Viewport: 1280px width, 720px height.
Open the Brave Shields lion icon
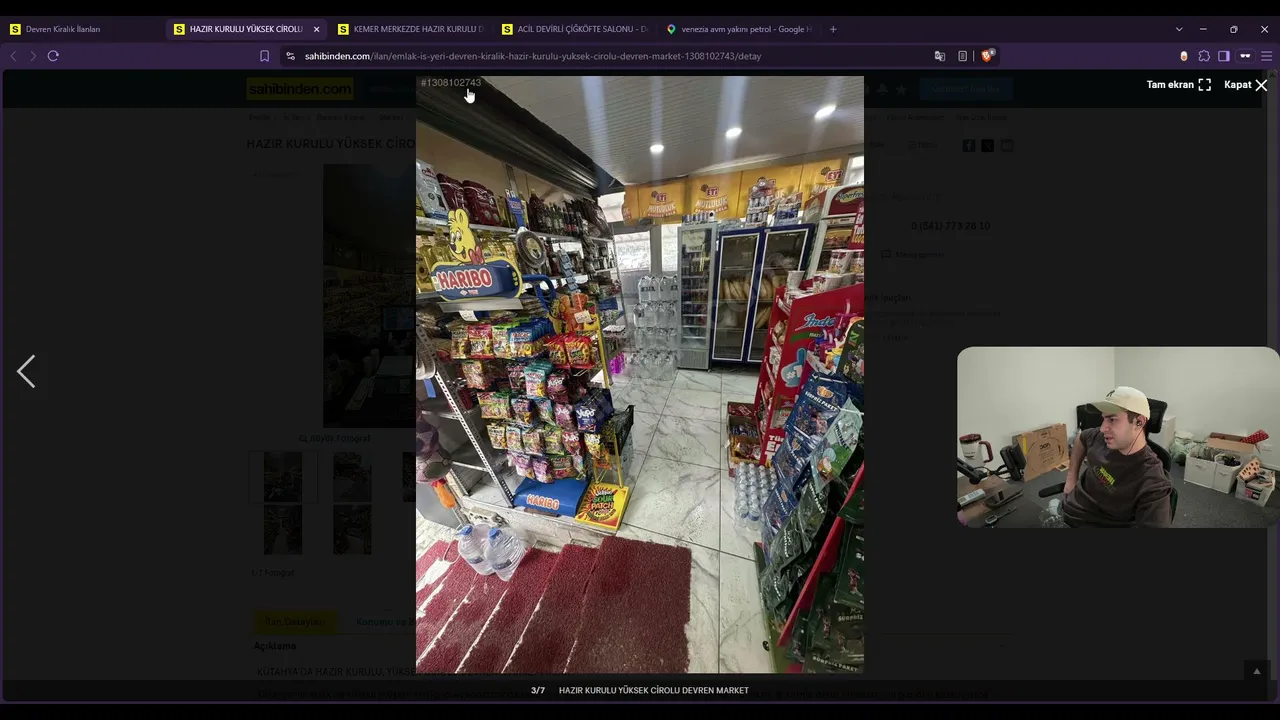coord(987,56)
